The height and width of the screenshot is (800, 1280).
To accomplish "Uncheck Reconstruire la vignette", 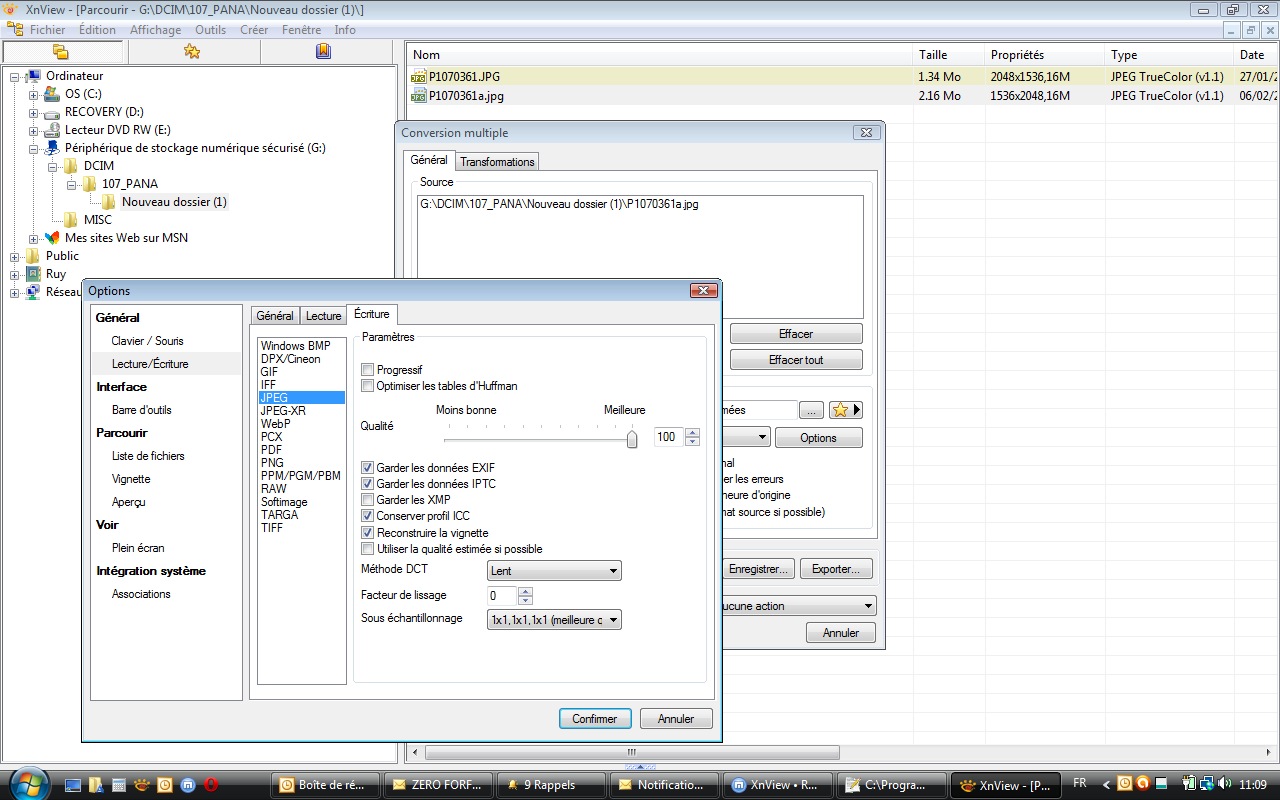I will point(367,533).
